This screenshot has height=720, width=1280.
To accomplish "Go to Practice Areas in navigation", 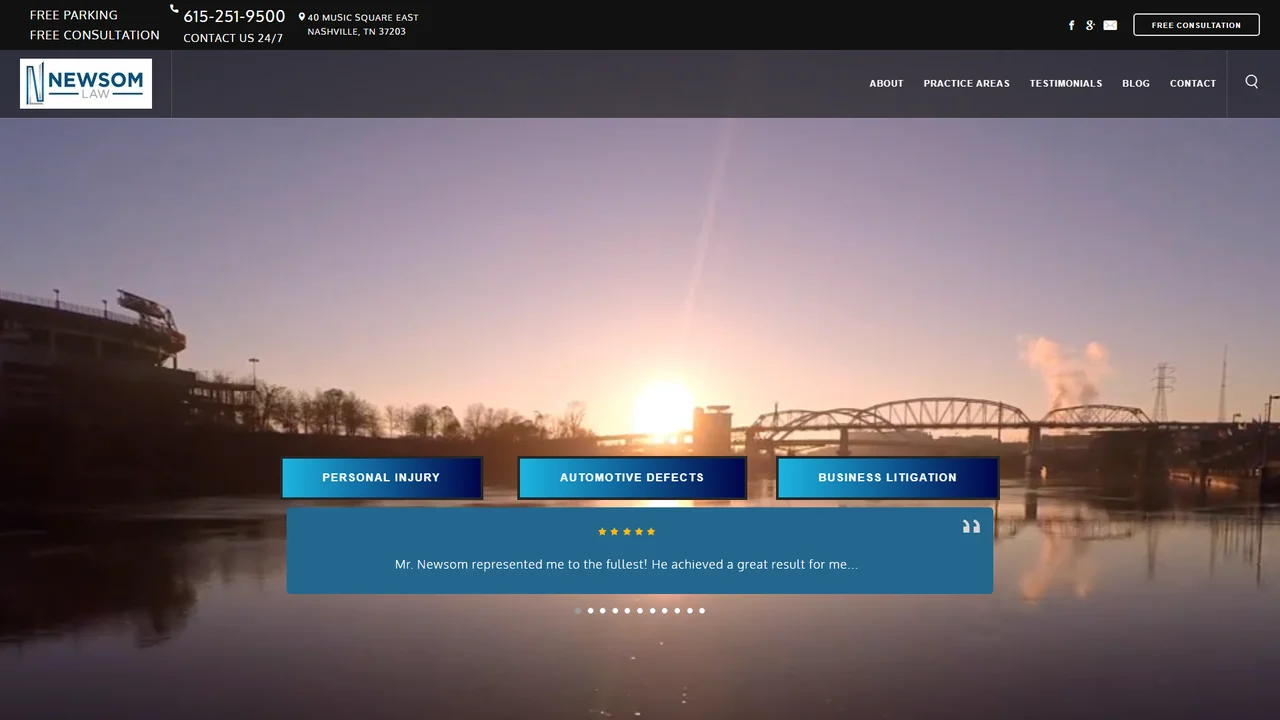I will pyautogui.click(x=967, y=84).
